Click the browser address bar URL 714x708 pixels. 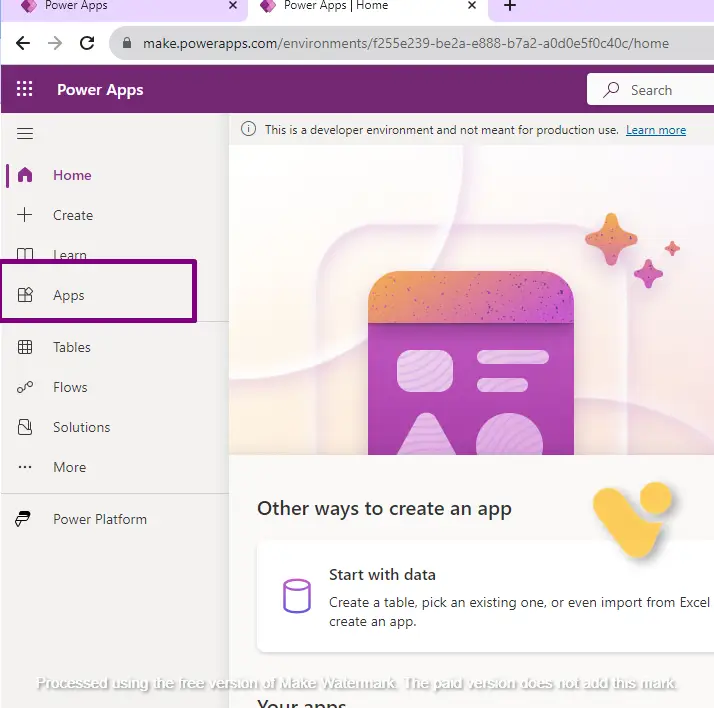(x=406, y=43)
